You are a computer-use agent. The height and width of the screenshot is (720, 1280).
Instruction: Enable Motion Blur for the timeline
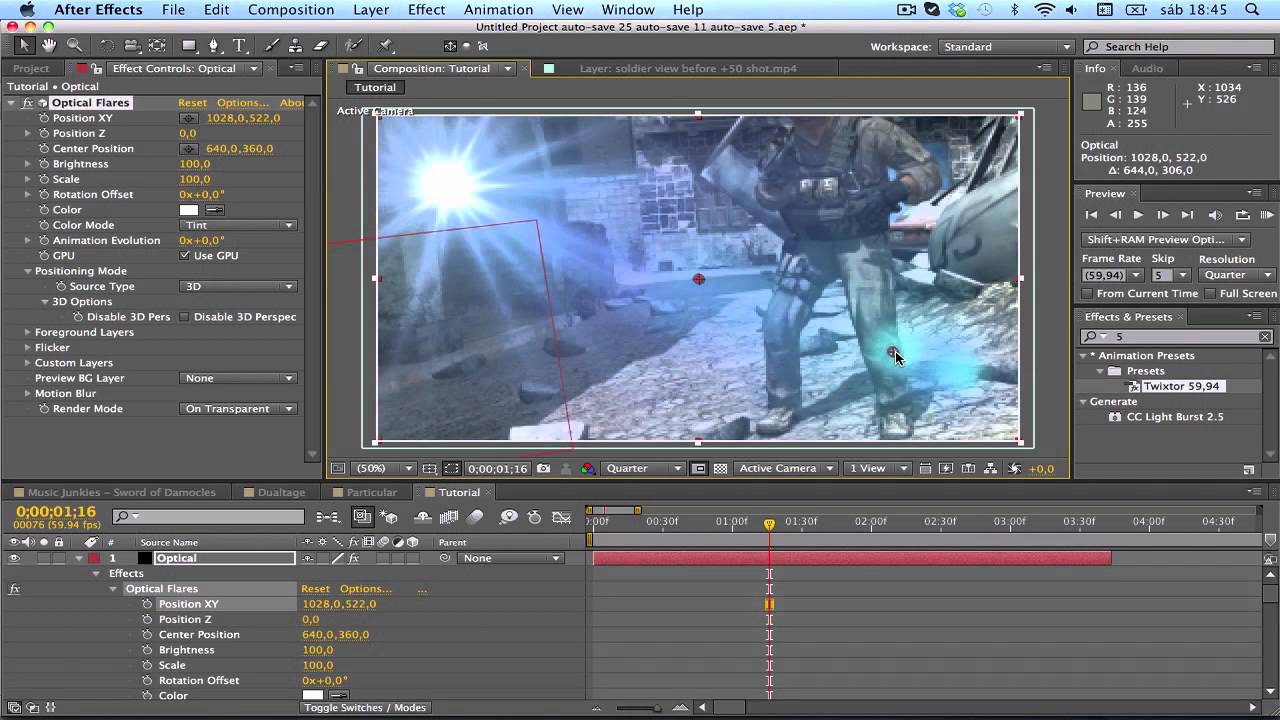pyautogui.click(x=475, y=517)
